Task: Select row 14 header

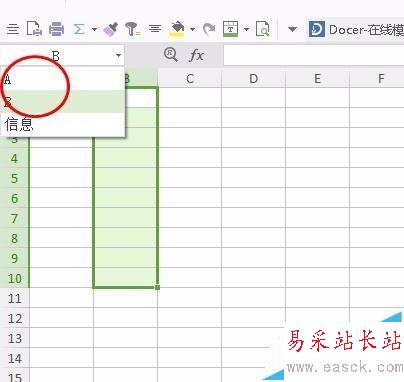Action: pyautogui.click(x=14, y=358)
